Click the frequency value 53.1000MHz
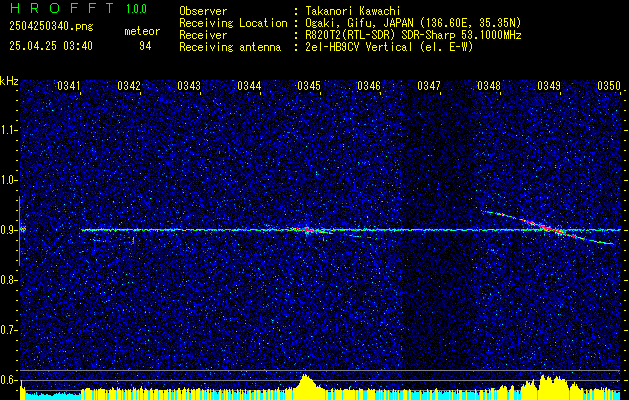 coord(489,35)
